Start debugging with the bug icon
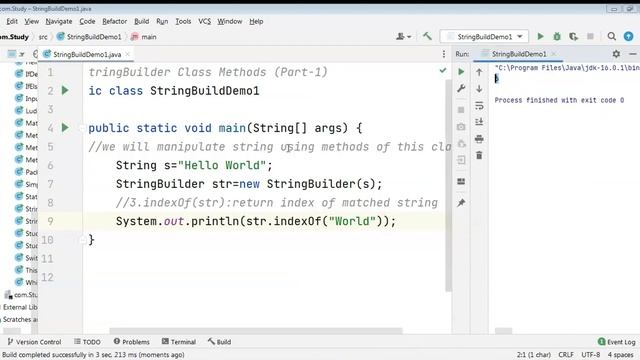 click(x=557, y=36)
